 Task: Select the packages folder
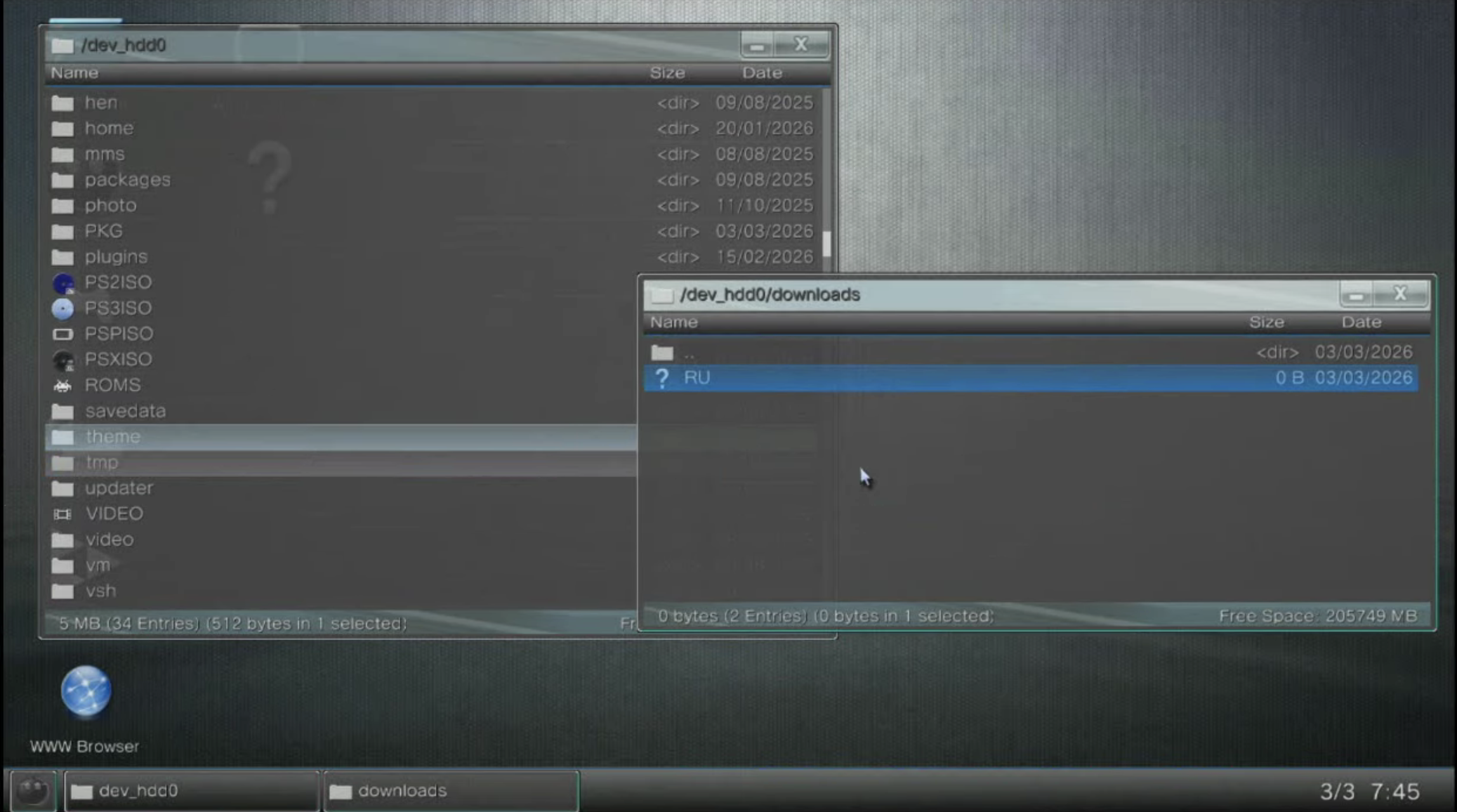[x=127, y=180]
